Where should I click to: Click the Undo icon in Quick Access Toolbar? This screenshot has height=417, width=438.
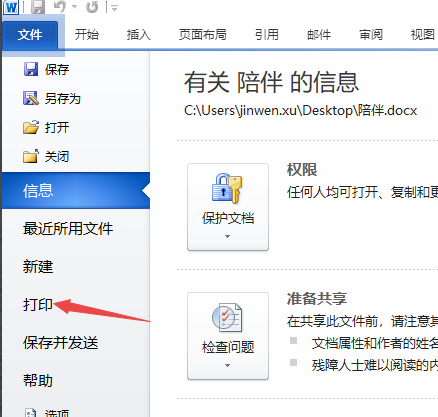[60, 7]
